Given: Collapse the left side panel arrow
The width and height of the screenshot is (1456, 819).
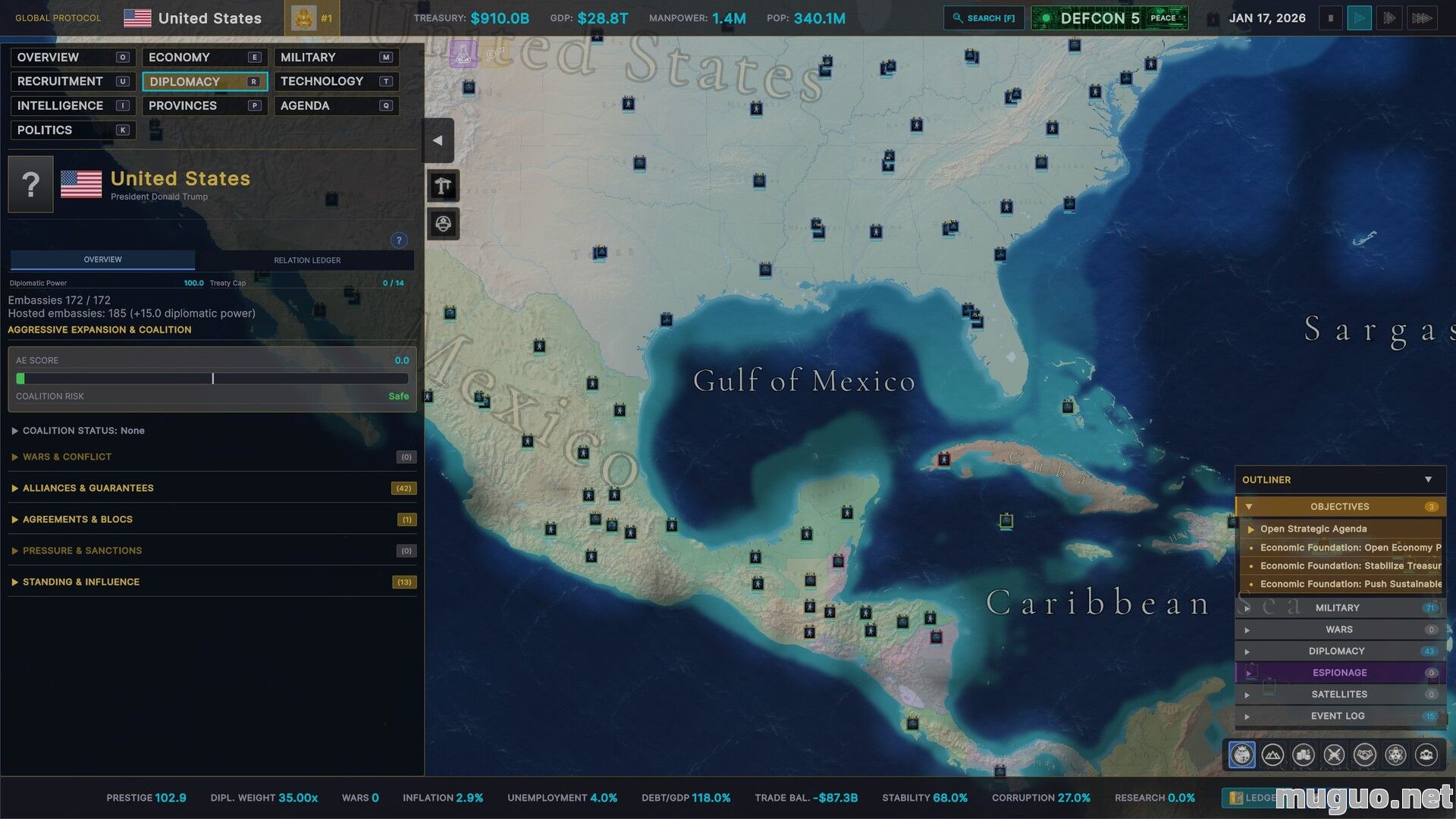Looking at the screenshot, I should 438,140.
